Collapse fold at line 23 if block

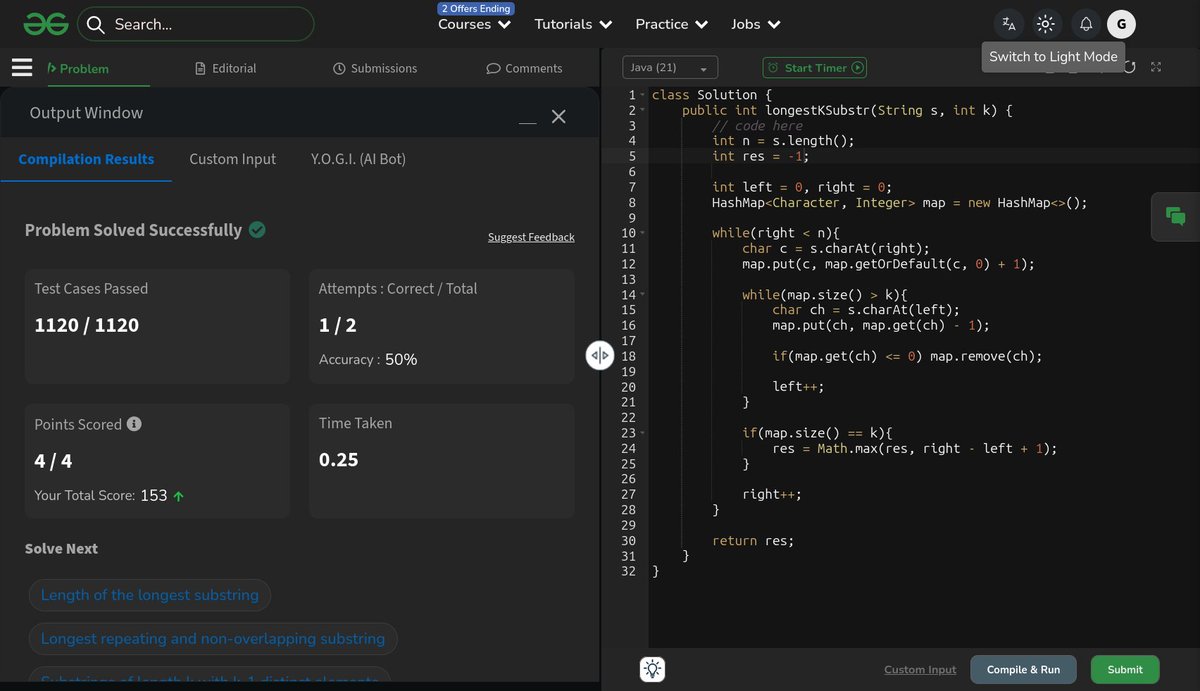coord(643,433)
